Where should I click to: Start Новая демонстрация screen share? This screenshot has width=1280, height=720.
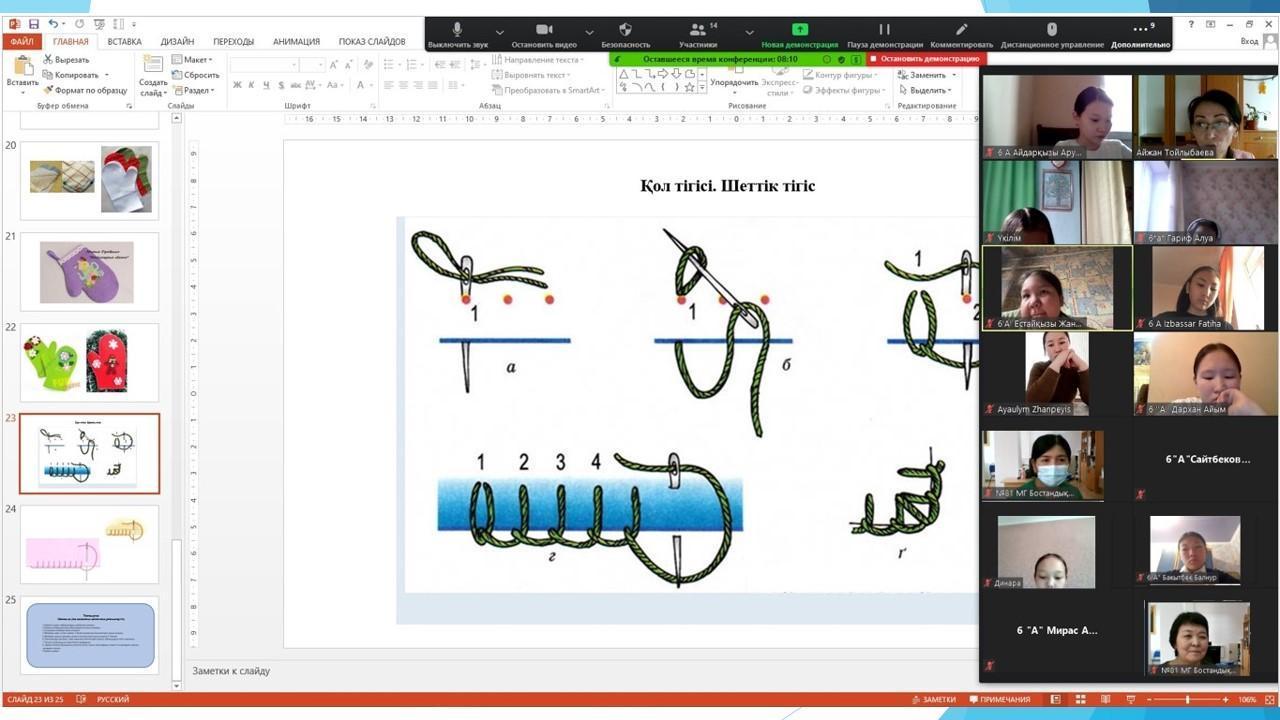799,31
